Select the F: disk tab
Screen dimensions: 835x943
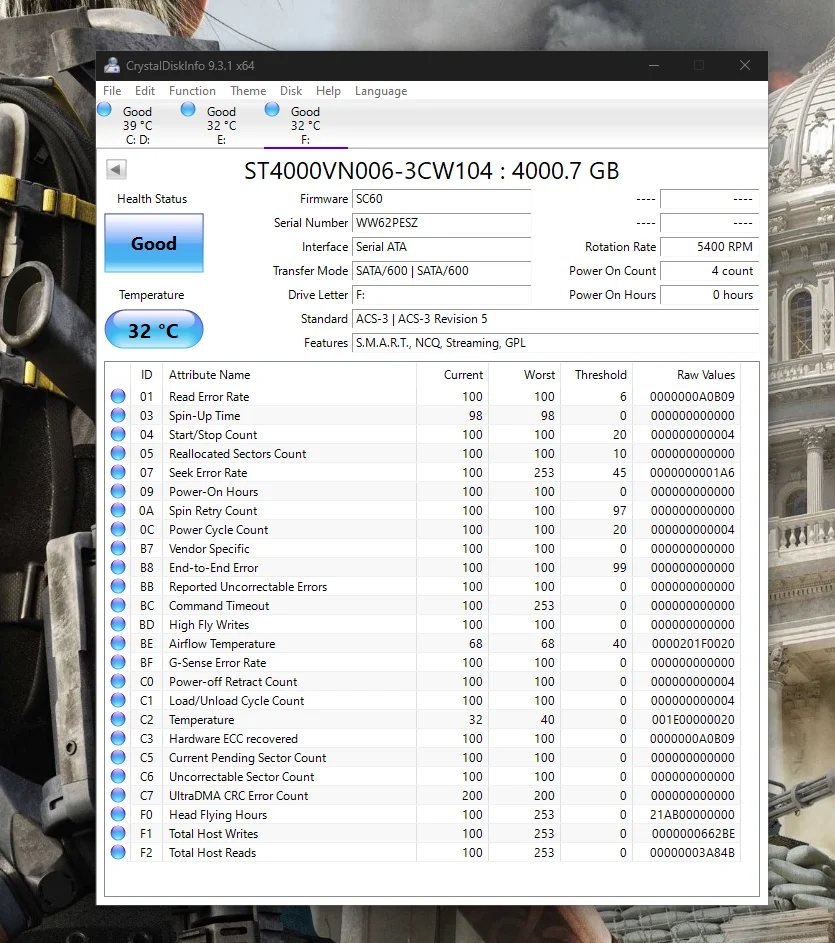(x=306, y=125)
